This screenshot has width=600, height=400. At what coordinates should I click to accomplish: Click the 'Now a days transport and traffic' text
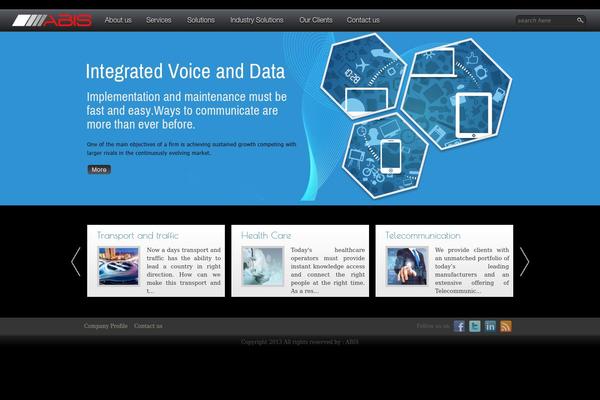184,270
